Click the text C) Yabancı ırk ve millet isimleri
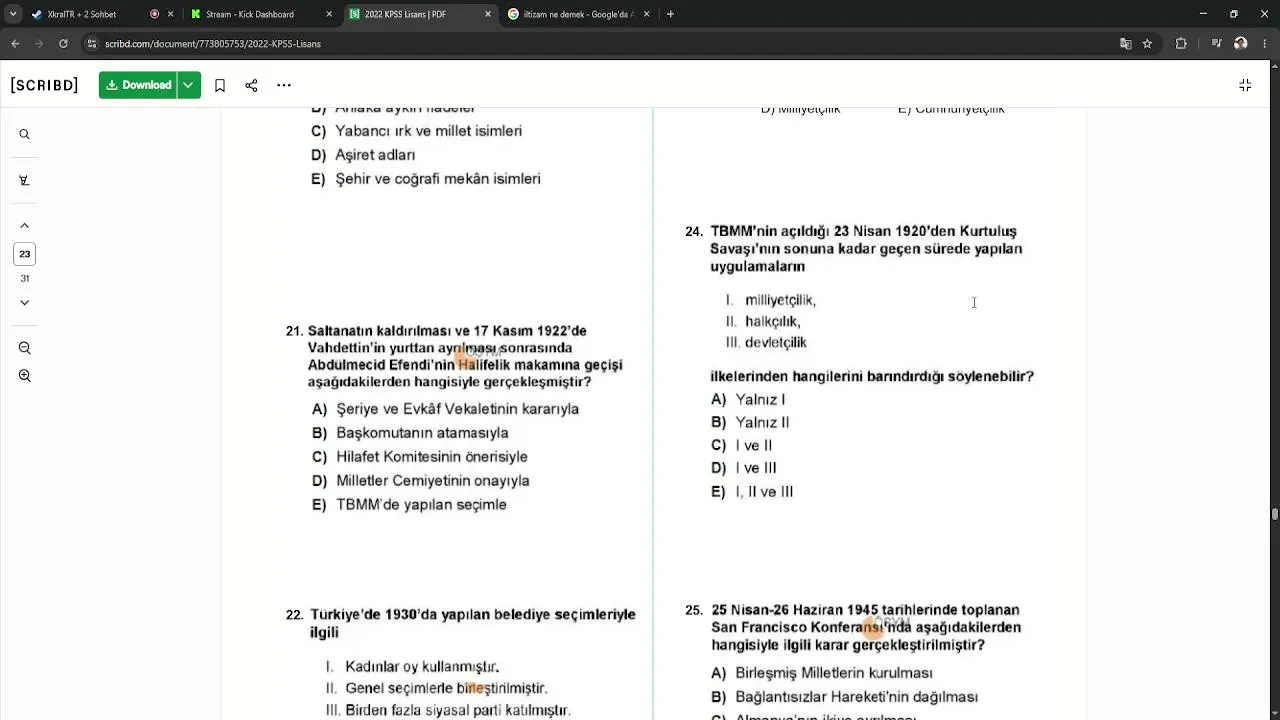The height and width of the screenshot is (720, 1280). (416, 131)
